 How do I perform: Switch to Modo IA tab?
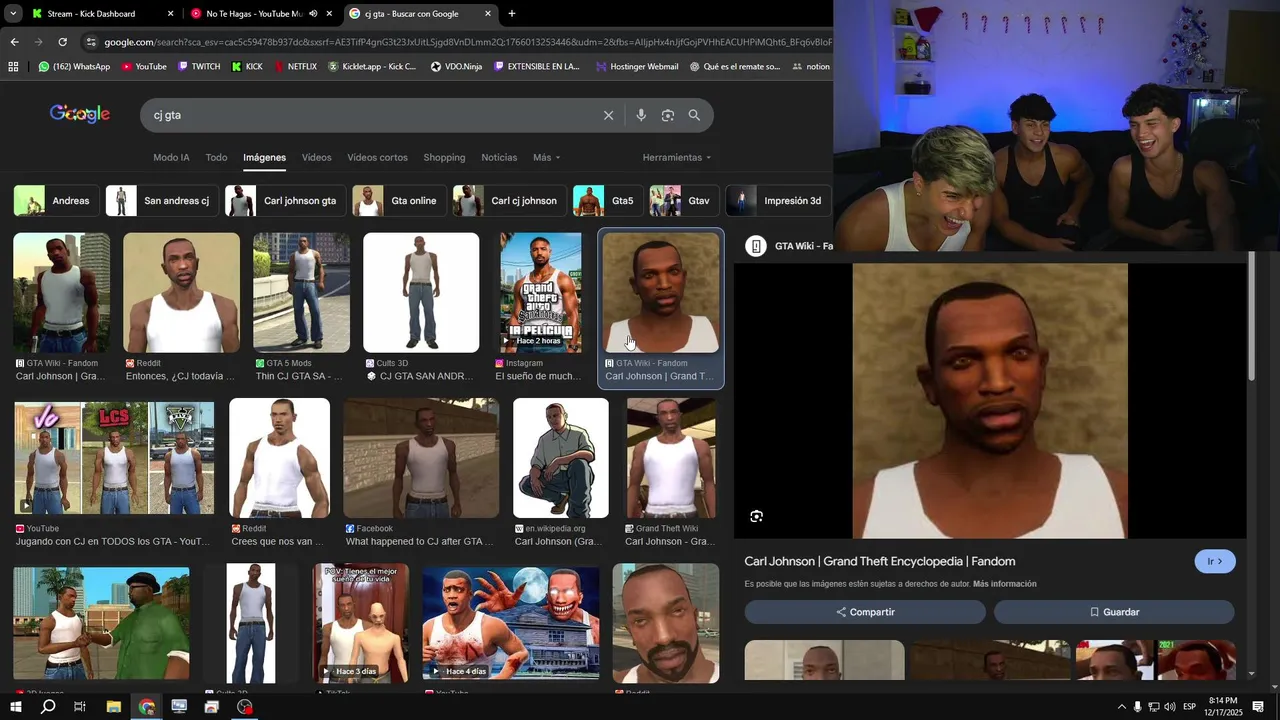pos(171,157)
